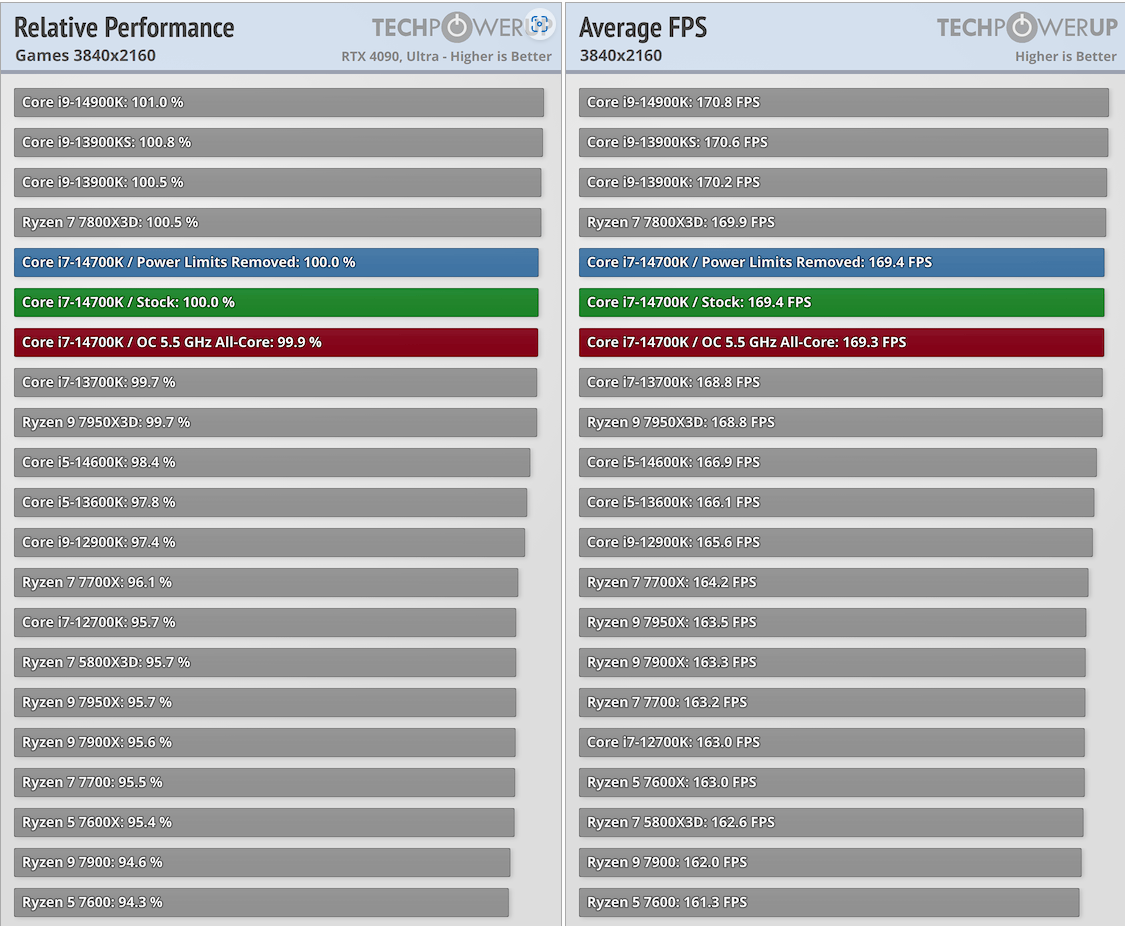Click the 'Ryzen 9 7950X3D: 168.8 FPS' bar

tap(841, 422)
